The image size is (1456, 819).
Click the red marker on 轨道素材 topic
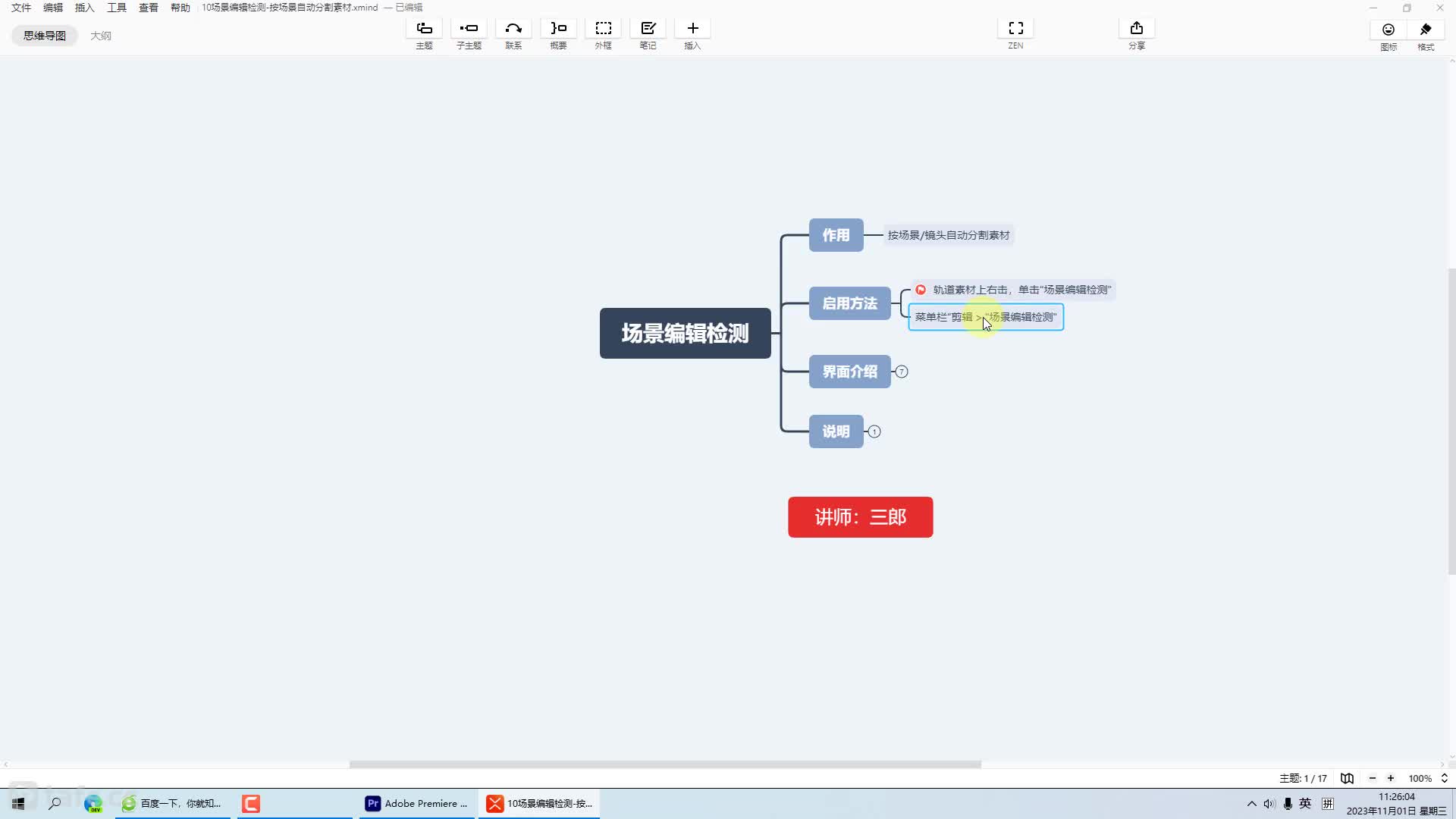point(921,290)
